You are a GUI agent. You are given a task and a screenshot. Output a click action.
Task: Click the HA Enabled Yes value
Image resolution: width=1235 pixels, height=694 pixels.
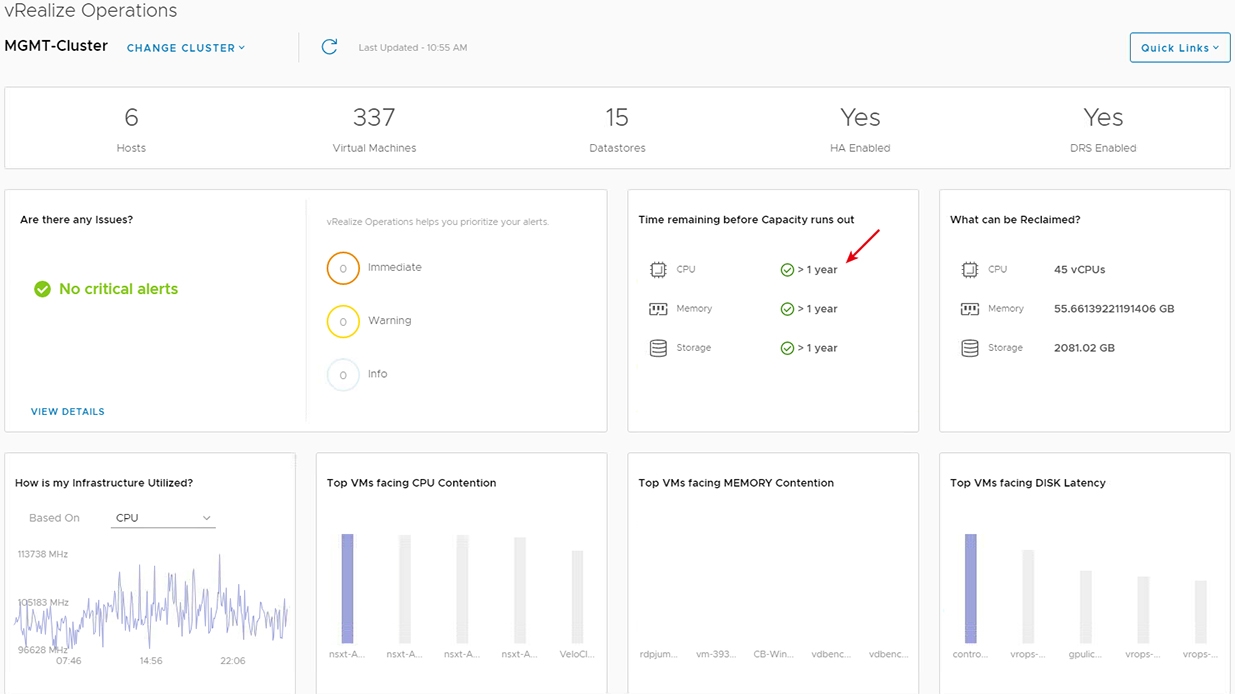pyautogui.click(x=860, y=117)
